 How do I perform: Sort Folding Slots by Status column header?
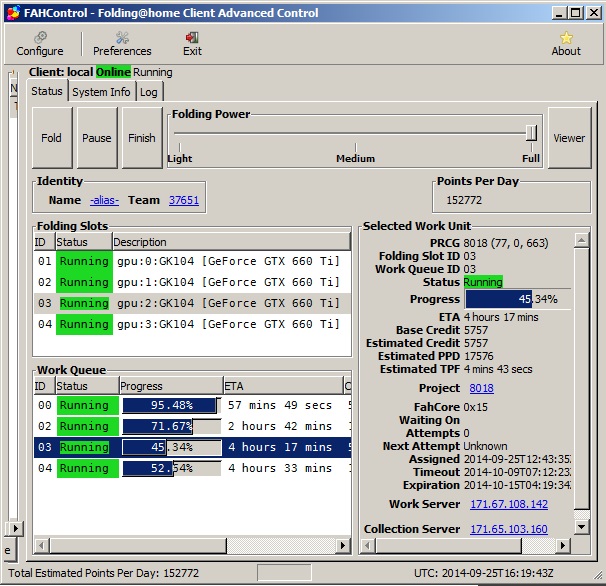point(84,242)
